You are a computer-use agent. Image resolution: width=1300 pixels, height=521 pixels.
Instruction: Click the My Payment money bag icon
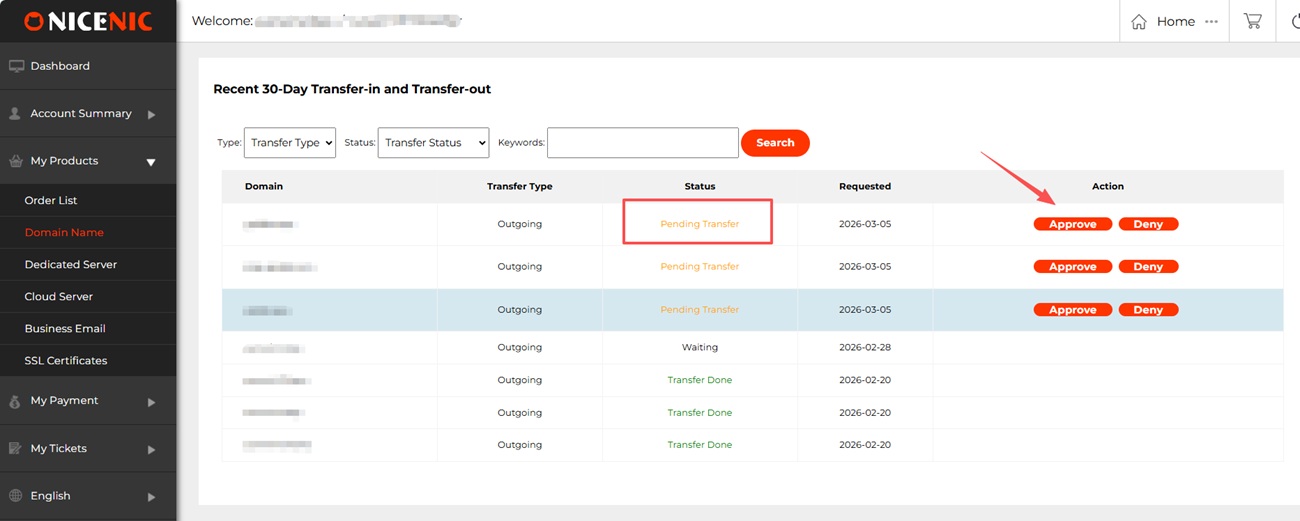pyautogui.click(x=15, y=401)
